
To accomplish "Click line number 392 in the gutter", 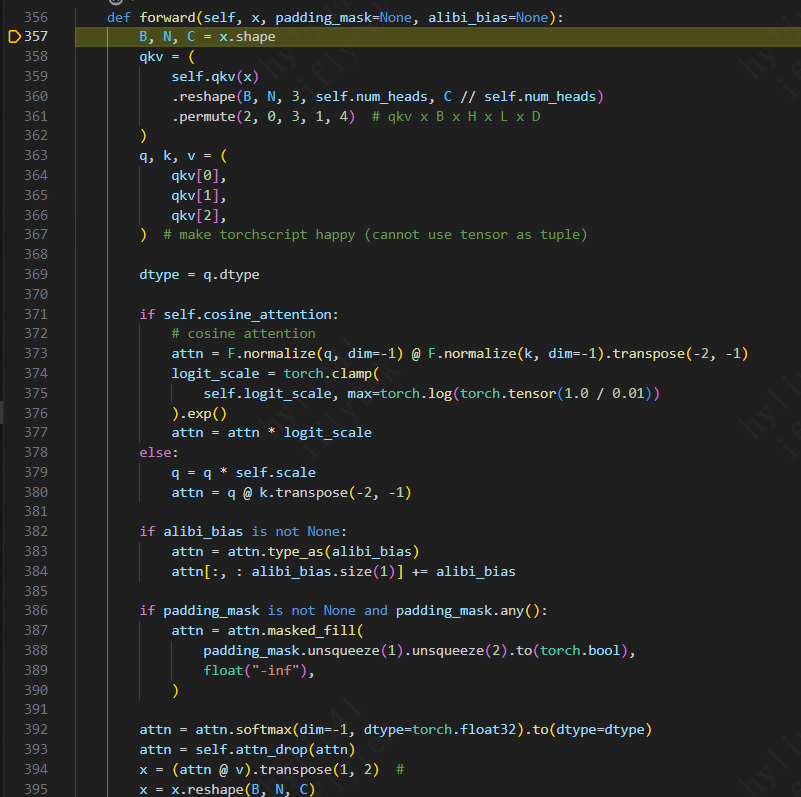I will [x=36, y=729].
